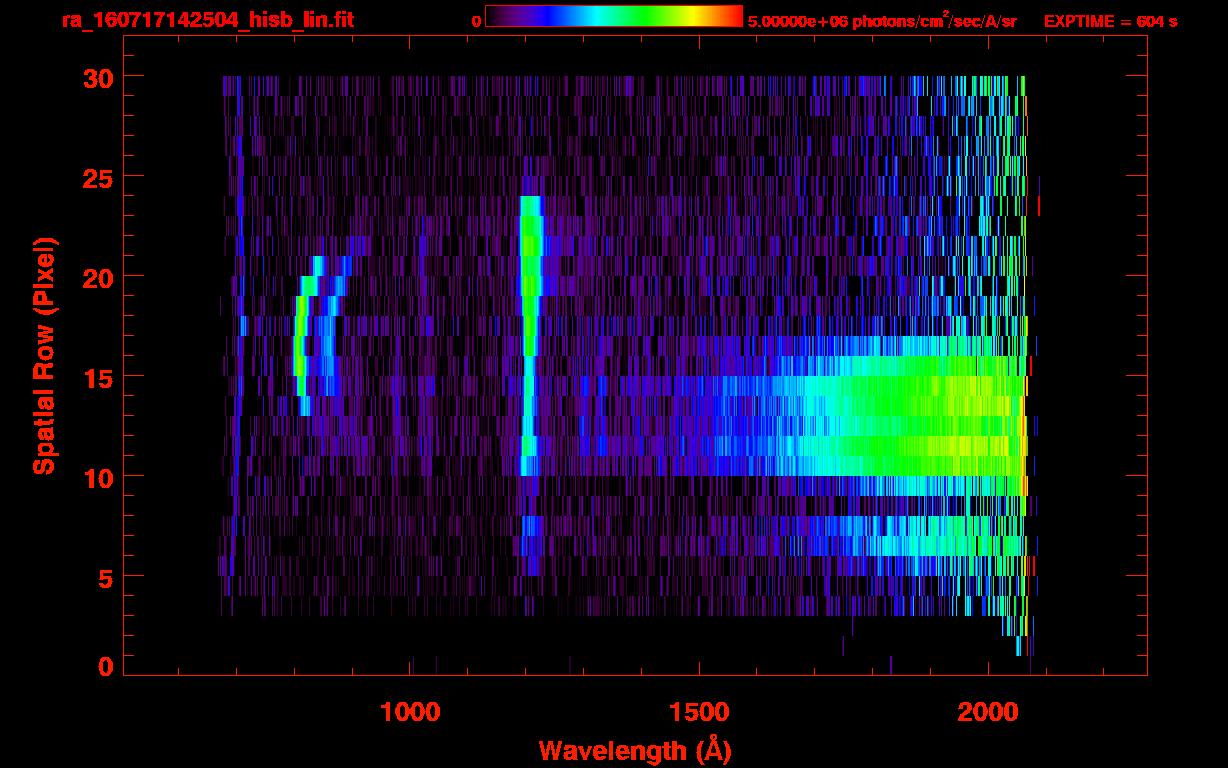Click the Spatial Row (Pixel) axis title
Screen dimensions: 1228x768
[44, 355]
